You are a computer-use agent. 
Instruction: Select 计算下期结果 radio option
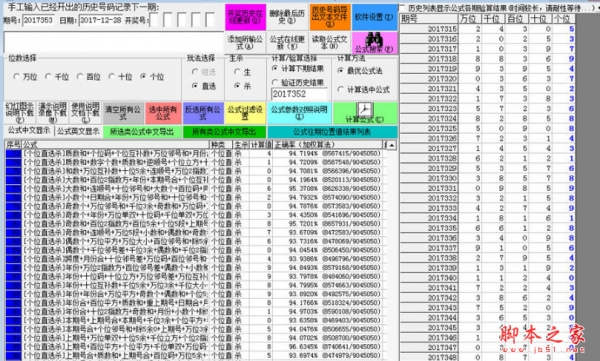[x=298, y=69]
